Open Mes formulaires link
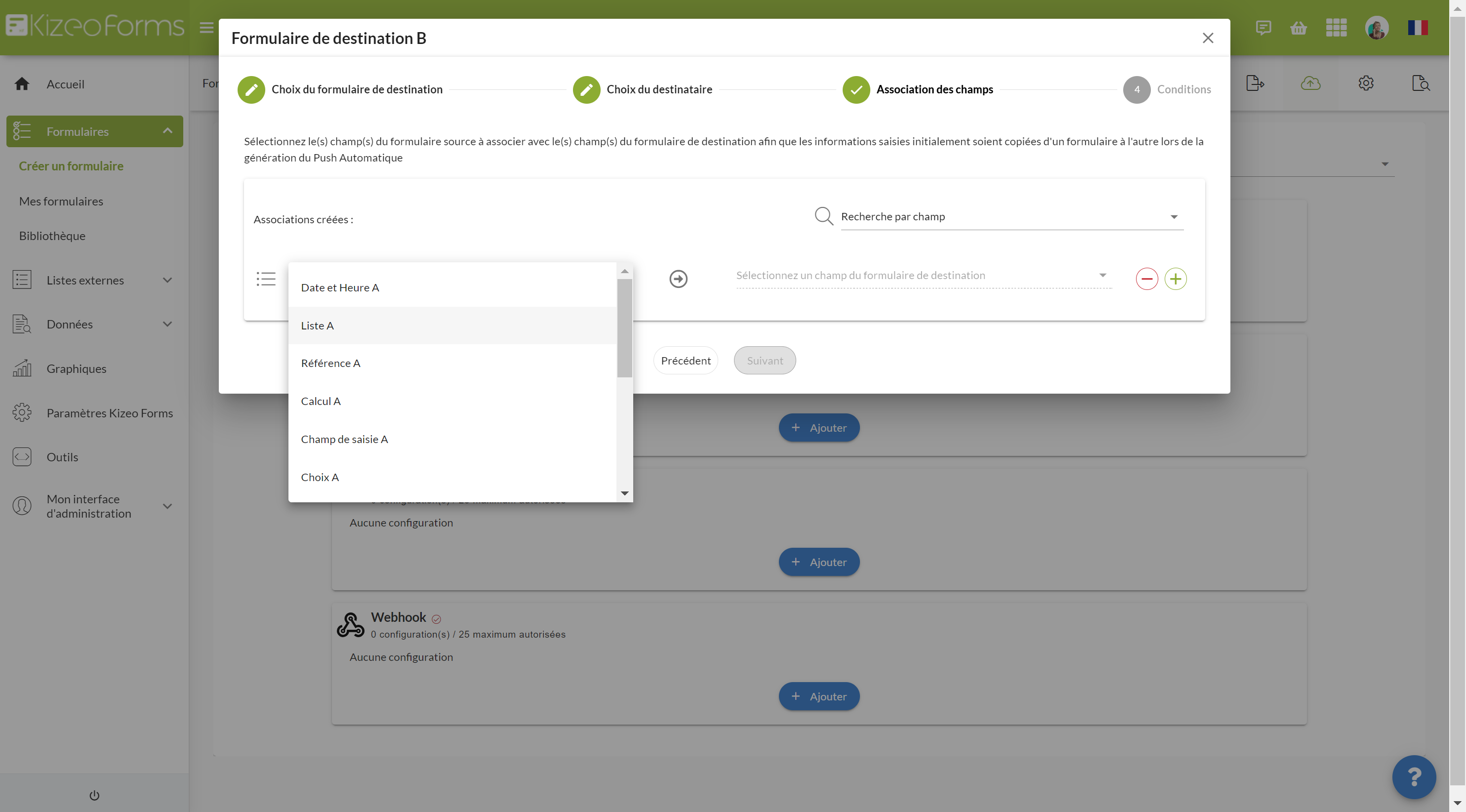This screenshot has width=1466, height=812. (x=61, y=201)
